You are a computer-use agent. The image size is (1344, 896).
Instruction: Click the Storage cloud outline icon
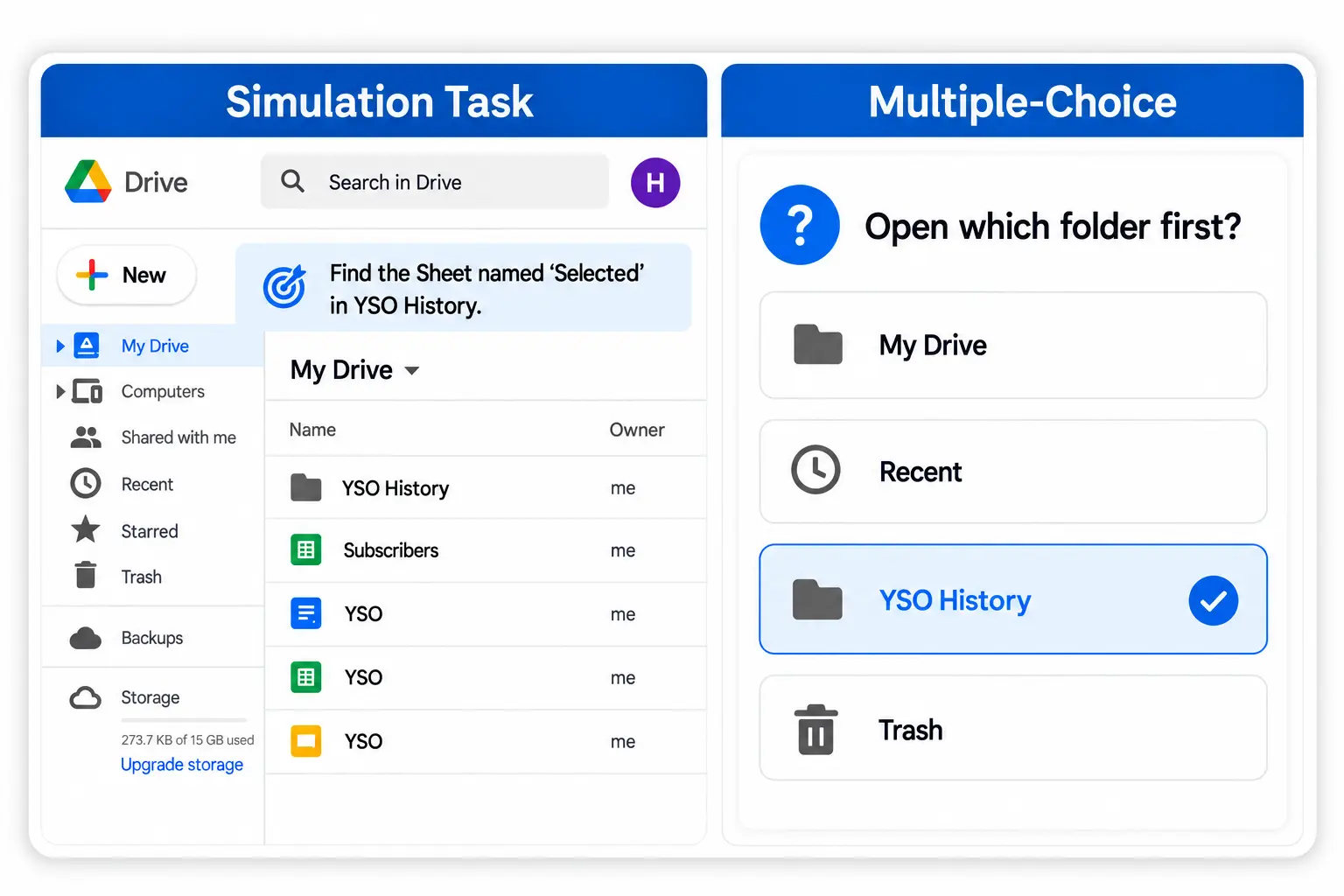(x=86, y=697)
